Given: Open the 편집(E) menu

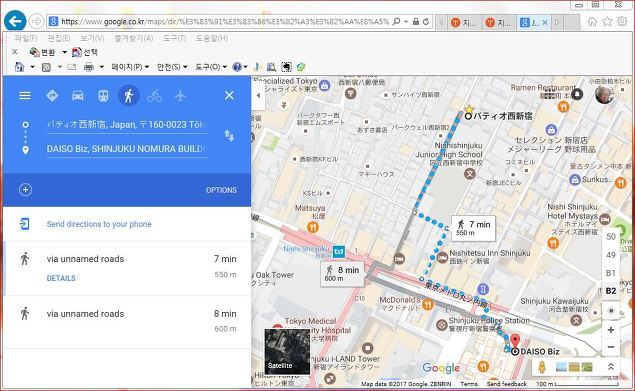Looking at the screenshot, I should [59, 38].
